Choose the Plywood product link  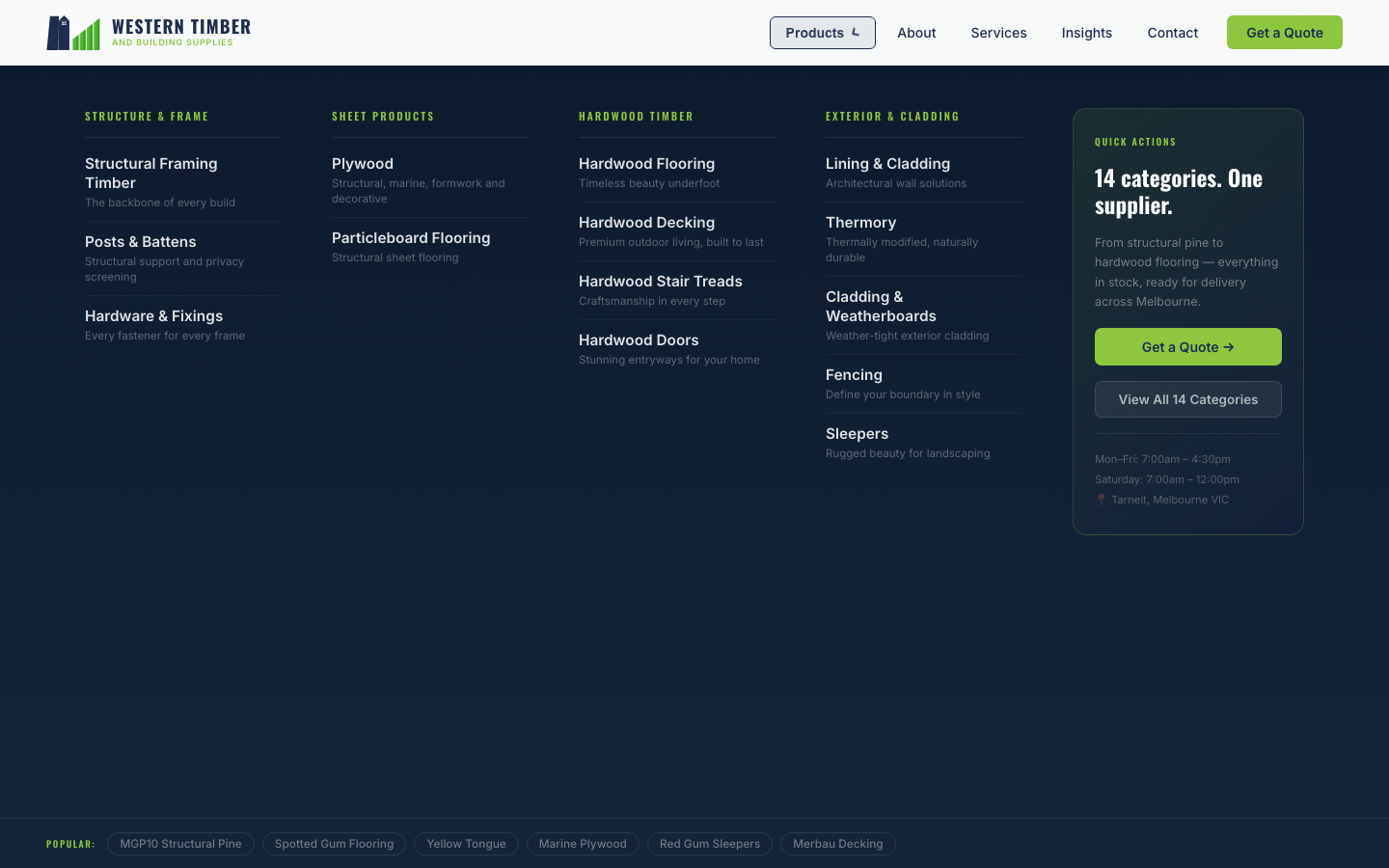[x=430, y=180]
